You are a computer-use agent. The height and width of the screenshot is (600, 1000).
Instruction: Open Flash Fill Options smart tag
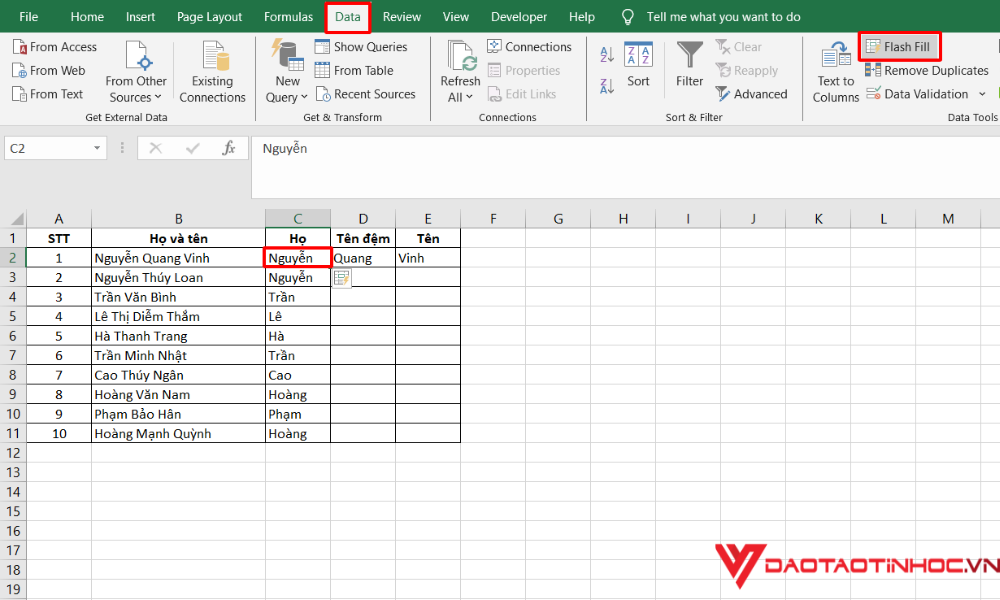(341, 277)
